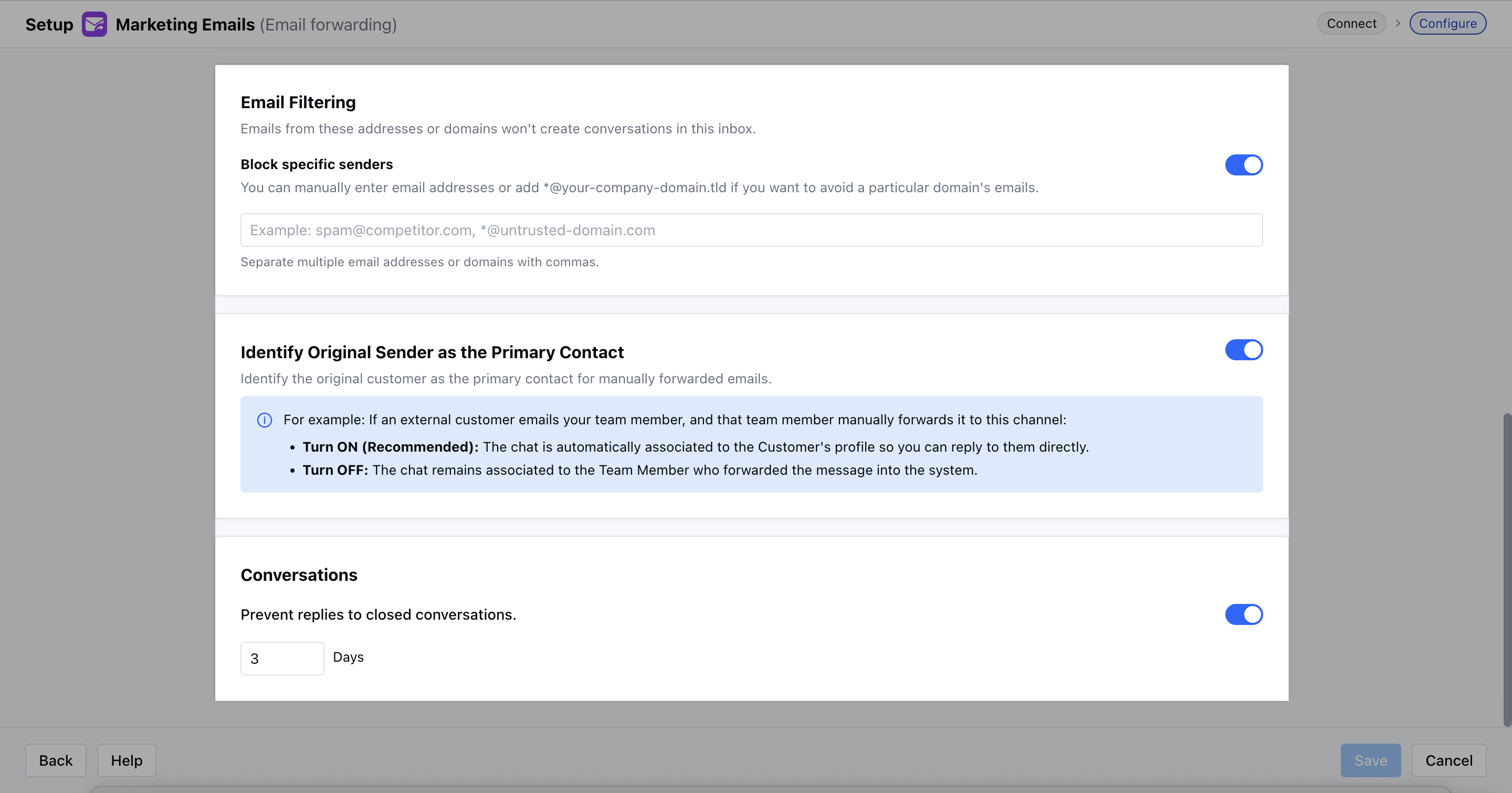Select the Configure step
This screenshot has width=1512, height=793.
1448,24
